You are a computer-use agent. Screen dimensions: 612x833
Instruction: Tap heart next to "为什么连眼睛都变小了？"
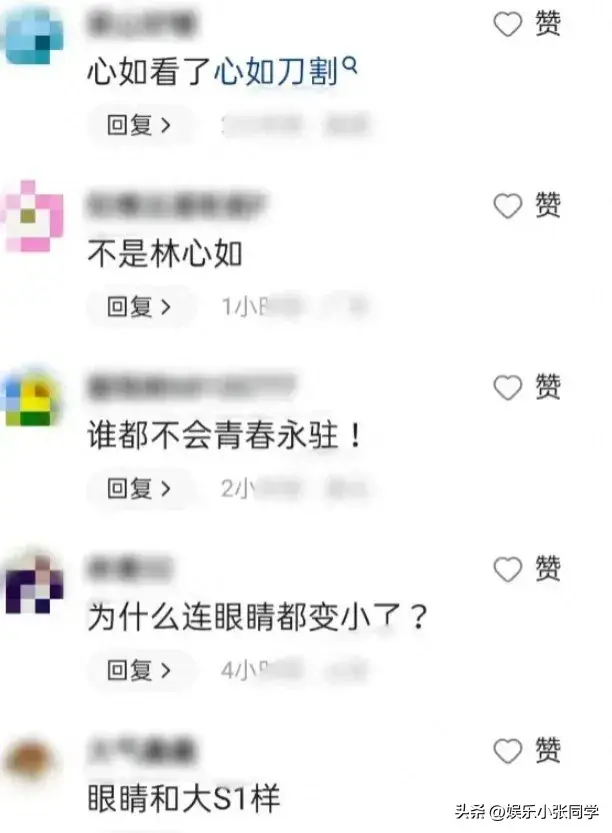coord(508,570)
